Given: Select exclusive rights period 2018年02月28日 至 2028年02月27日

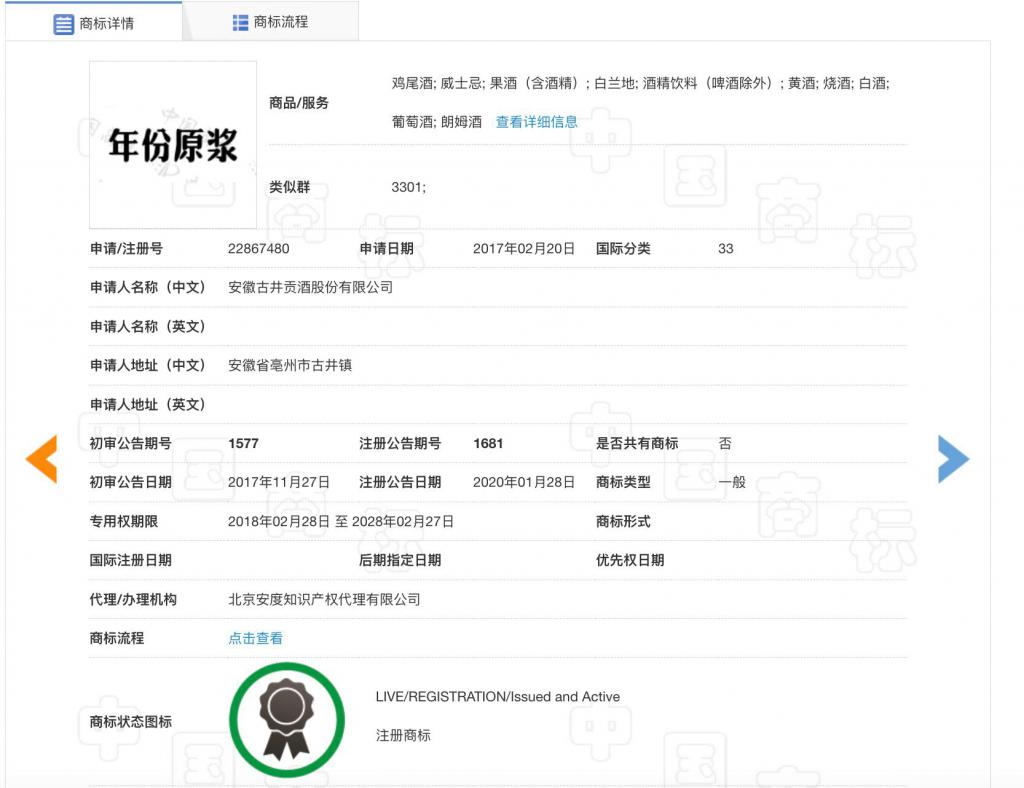Looking at the screenshot, I should [x=341, y=521].
